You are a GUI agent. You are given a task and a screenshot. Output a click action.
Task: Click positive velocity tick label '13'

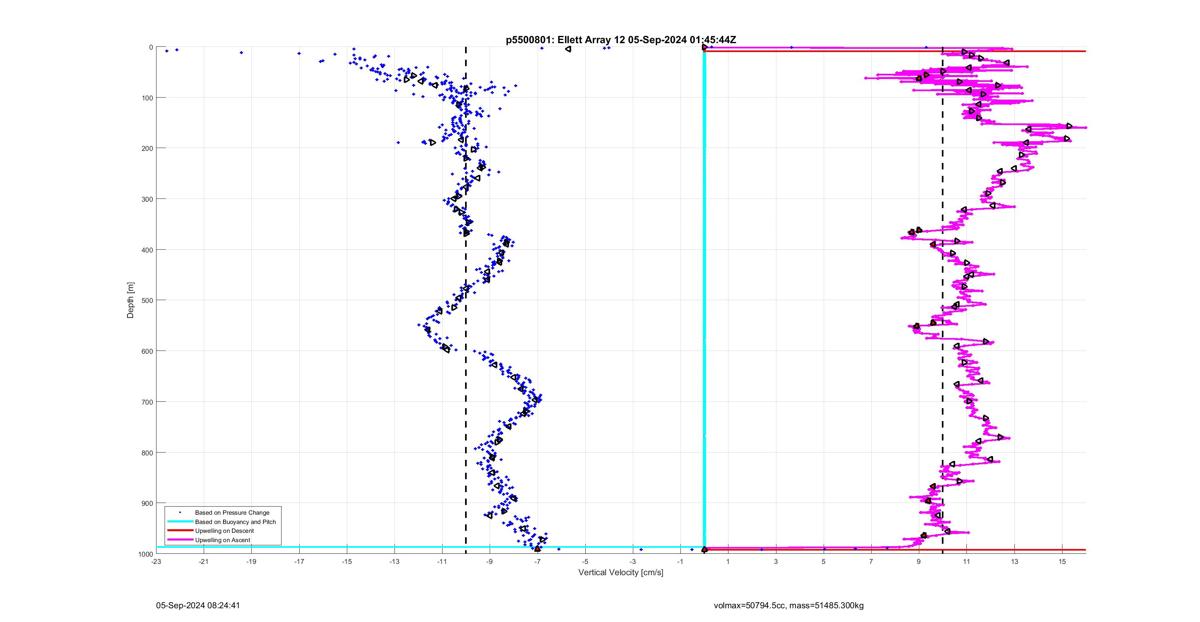[x=1014, y=562]
